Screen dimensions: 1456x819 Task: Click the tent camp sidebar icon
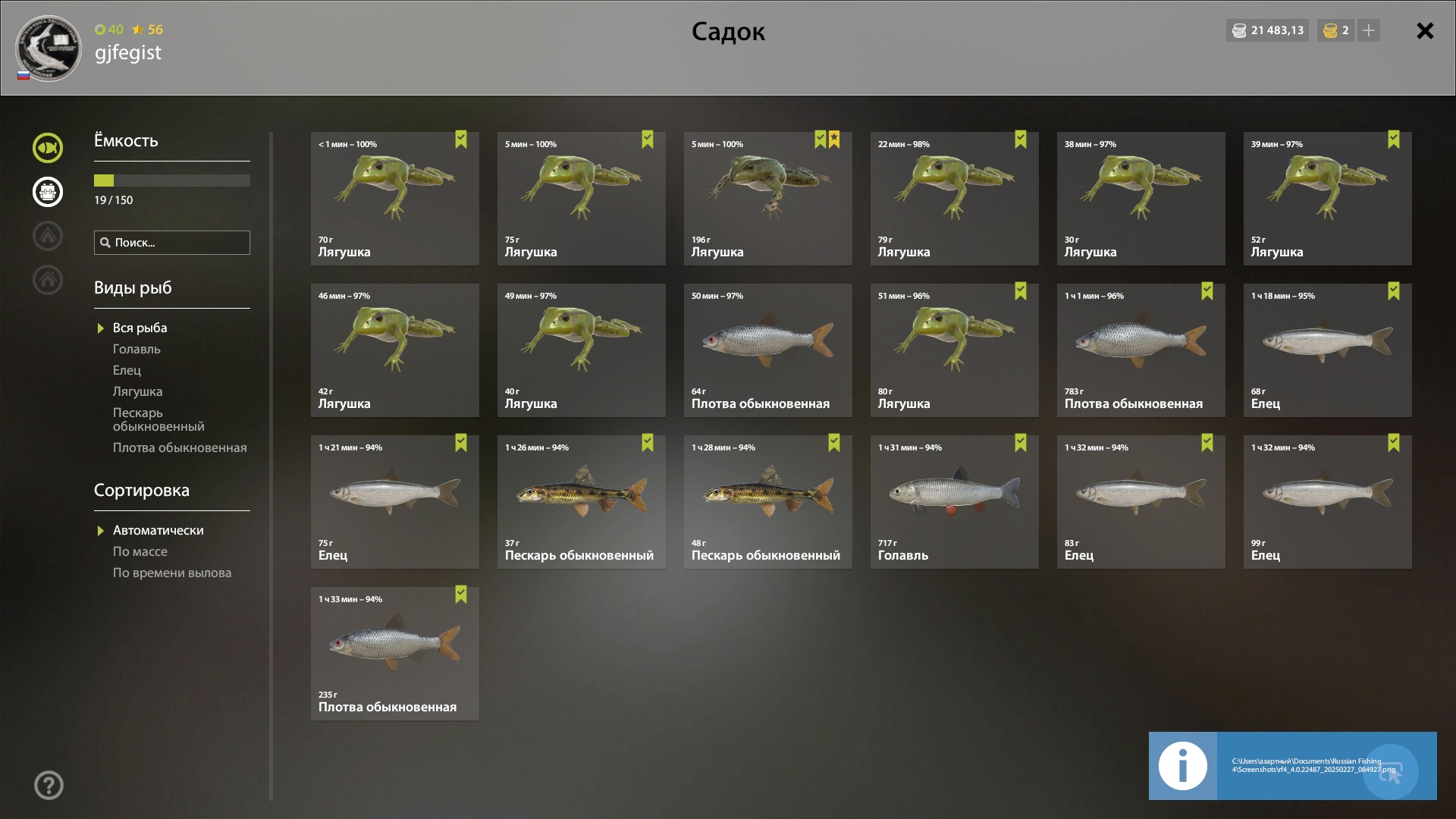47,236
